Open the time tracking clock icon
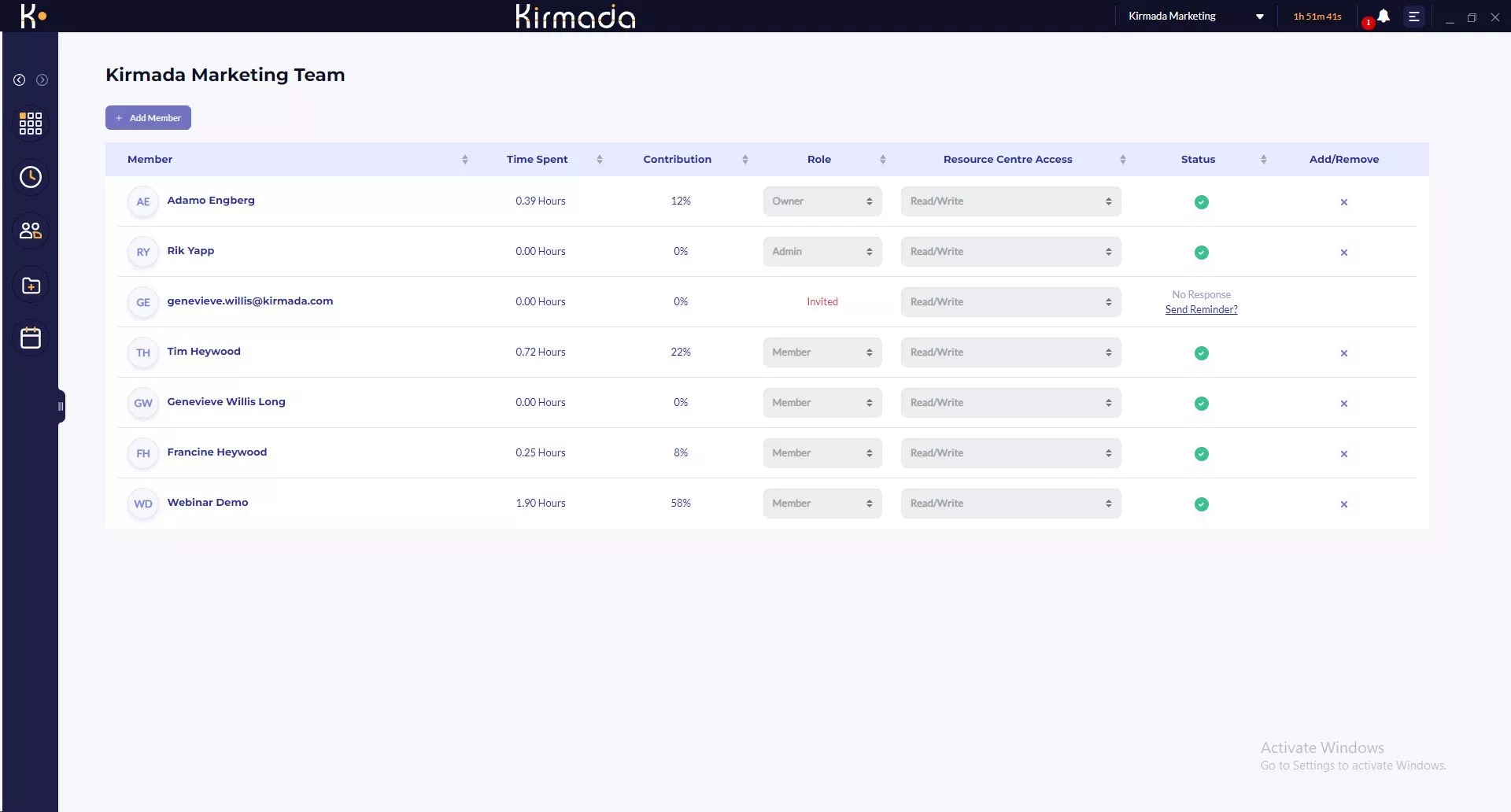 point(30,177)
